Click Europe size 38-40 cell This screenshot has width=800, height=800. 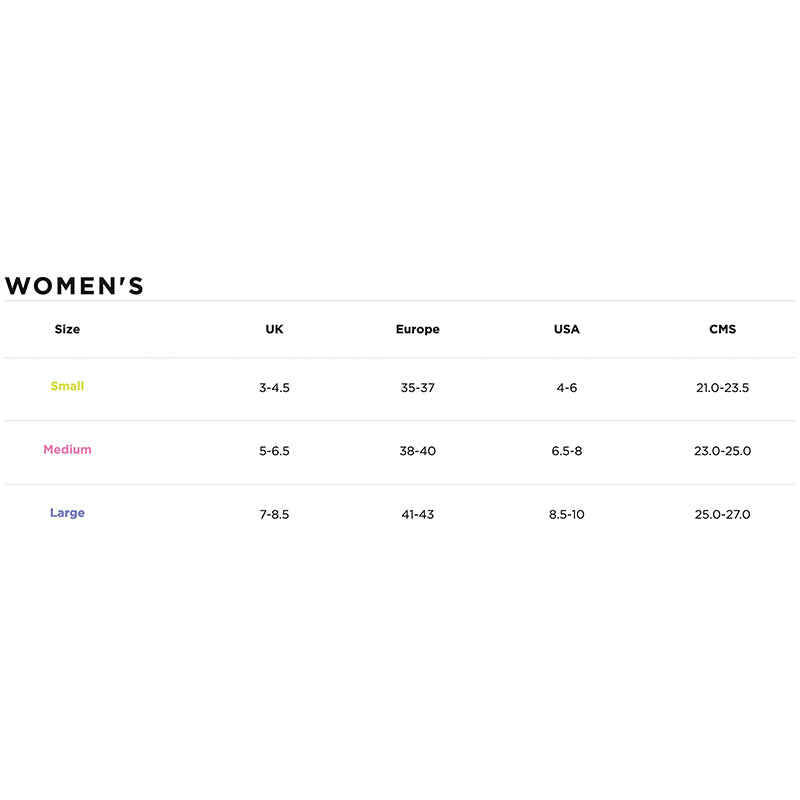pos(417,451)
